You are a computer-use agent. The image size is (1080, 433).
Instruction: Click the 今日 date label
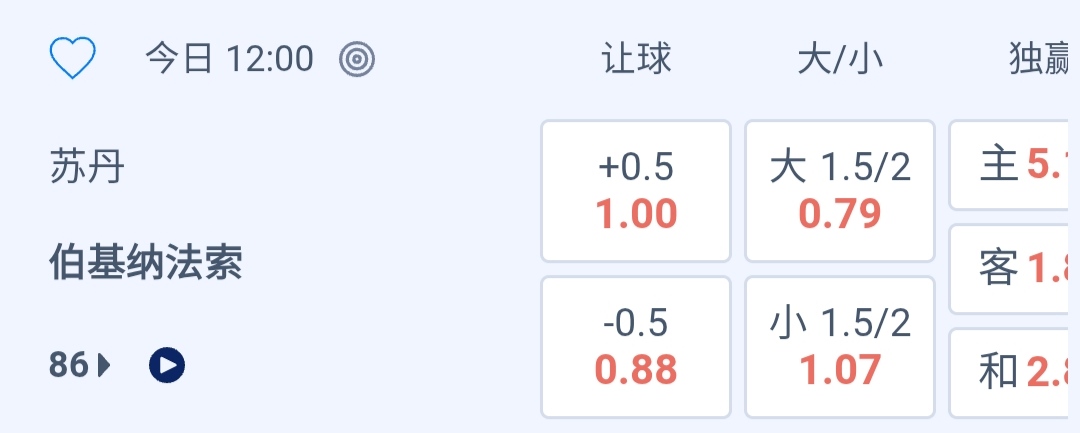[179, 59]
